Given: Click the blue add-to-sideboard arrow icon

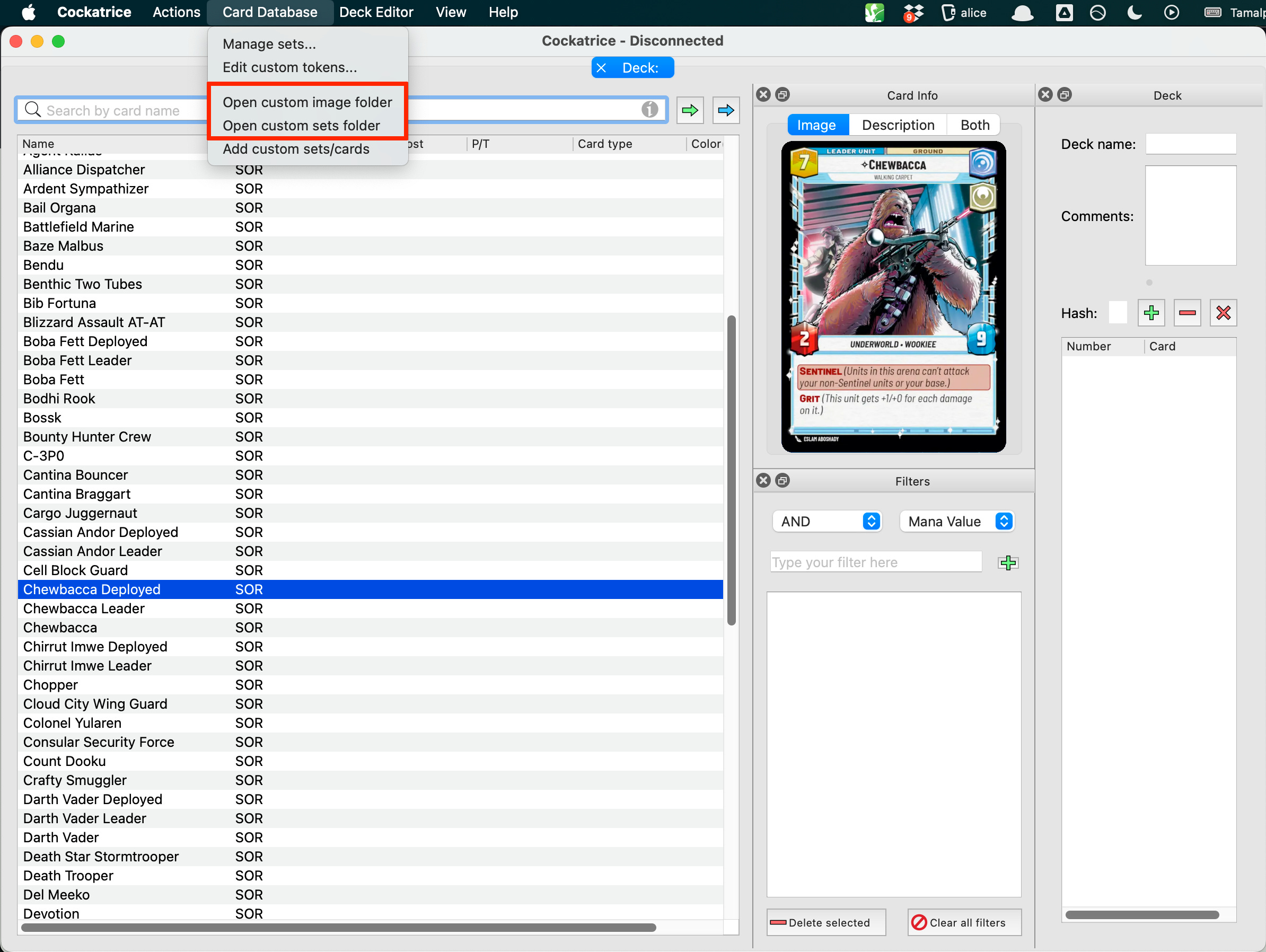Looking at the screenshot, I should [x=725, y=110].
